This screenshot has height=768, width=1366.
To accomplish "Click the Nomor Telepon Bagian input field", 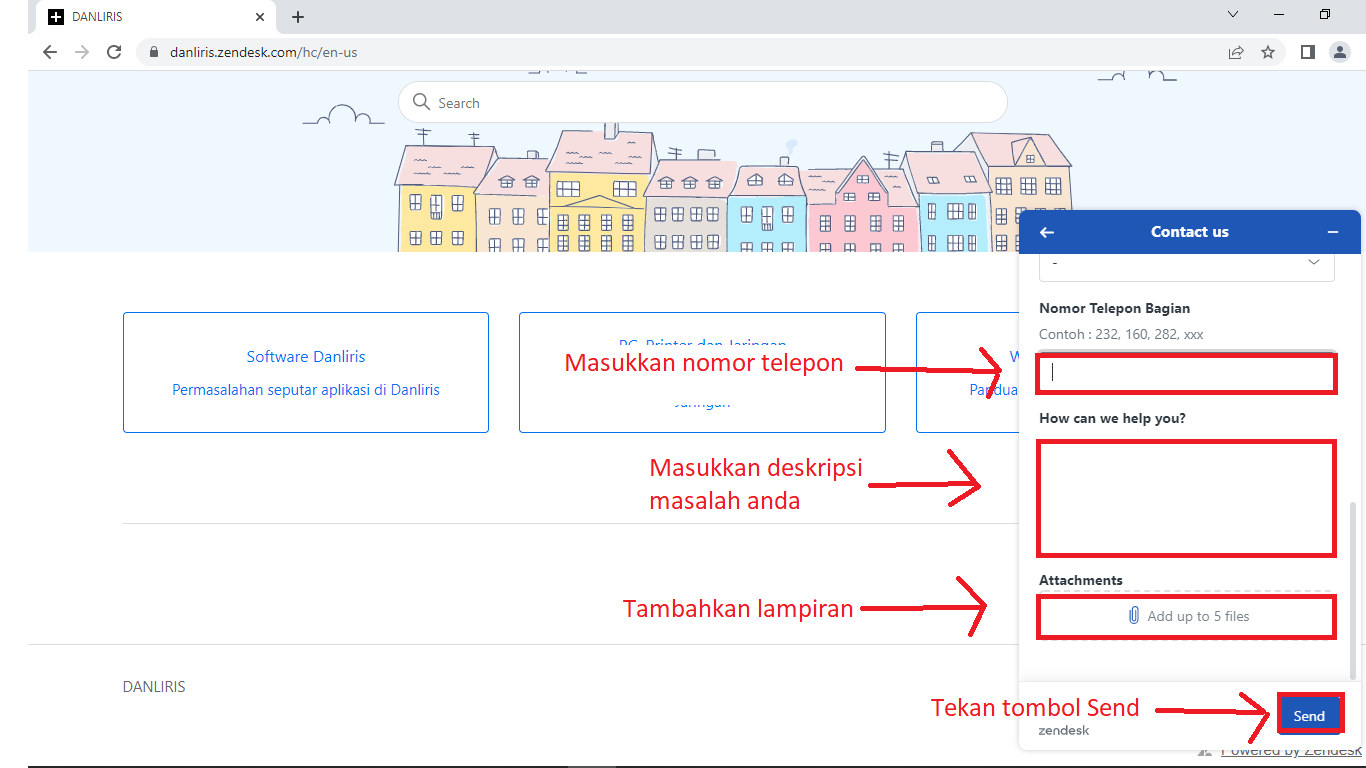I will tap(1185, 373).
